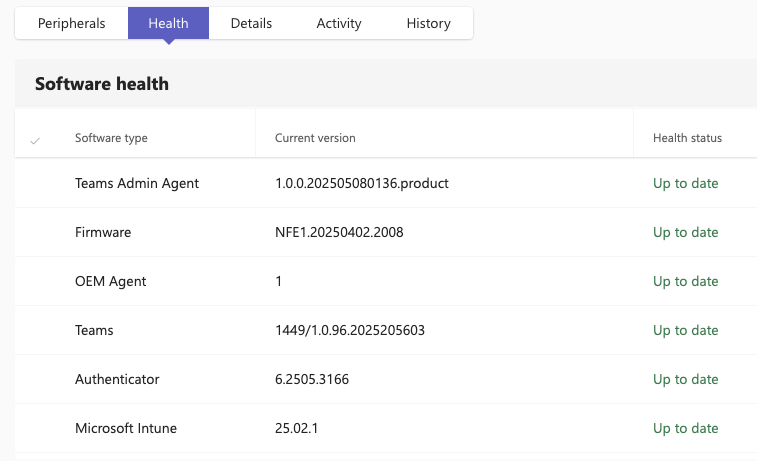The image size is (757, 461).
Task: Go to the Details tab
Action: tap(251, 23)
